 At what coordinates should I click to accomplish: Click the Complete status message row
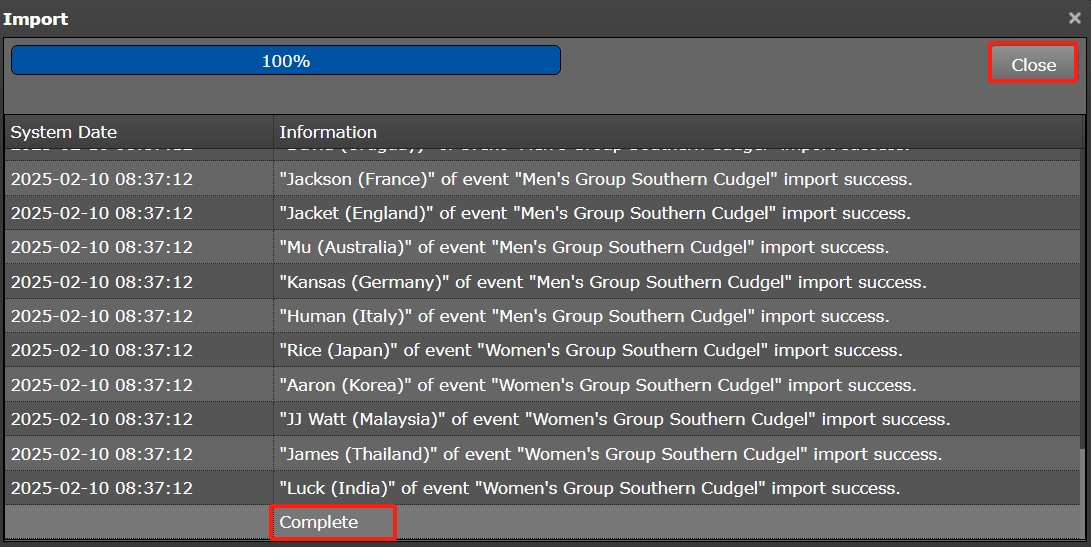tap(318, 522)
